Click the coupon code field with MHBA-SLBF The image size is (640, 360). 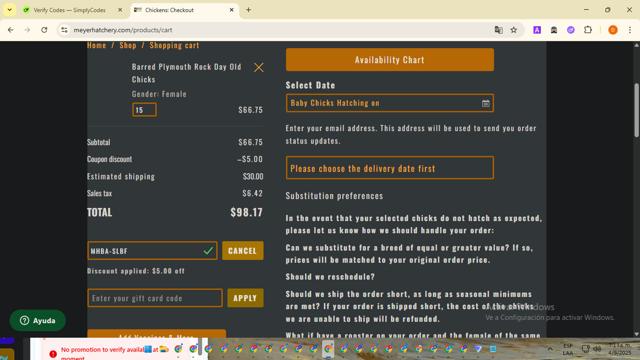152,251
